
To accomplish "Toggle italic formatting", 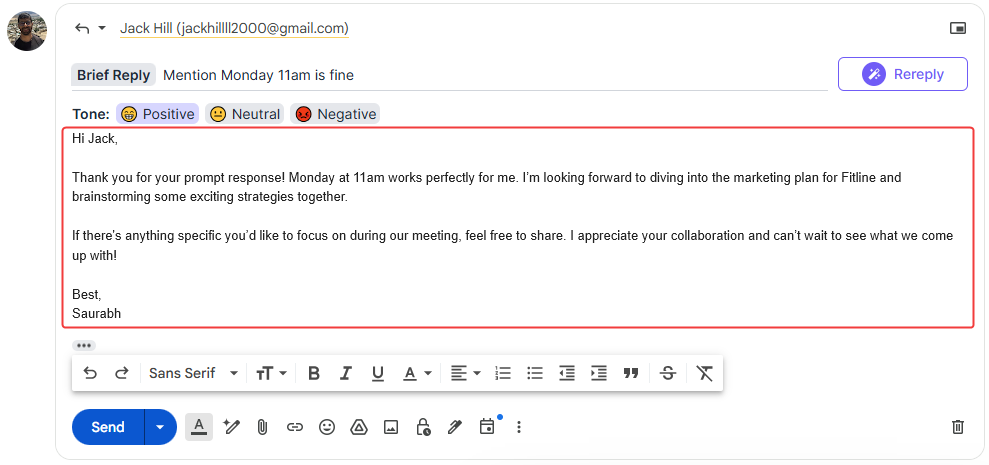I will click(x=346, y=373).
